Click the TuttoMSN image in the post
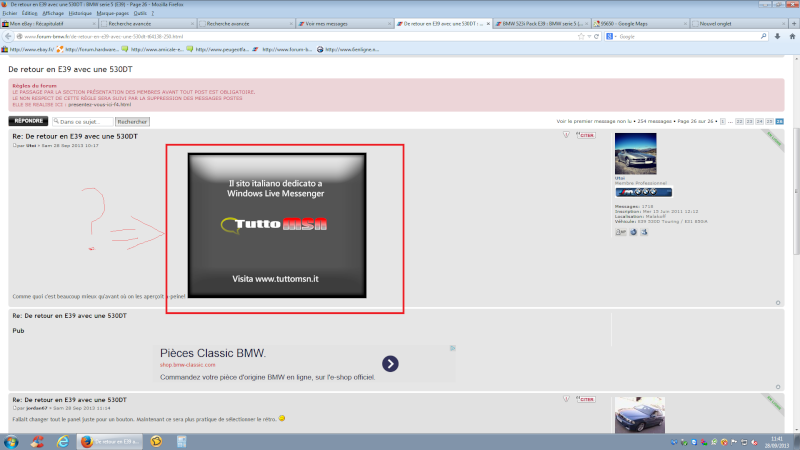Image resolution: width=800 pixels, height=450 pixels. 277,226
